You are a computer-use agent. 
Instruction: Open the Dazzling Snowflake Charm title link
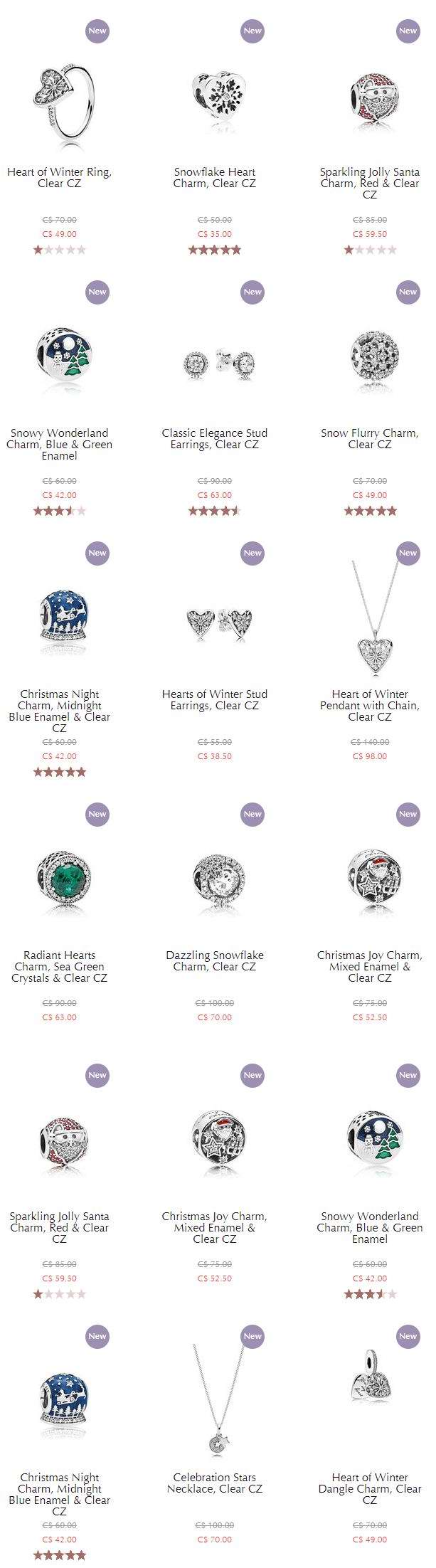(215, 960)
